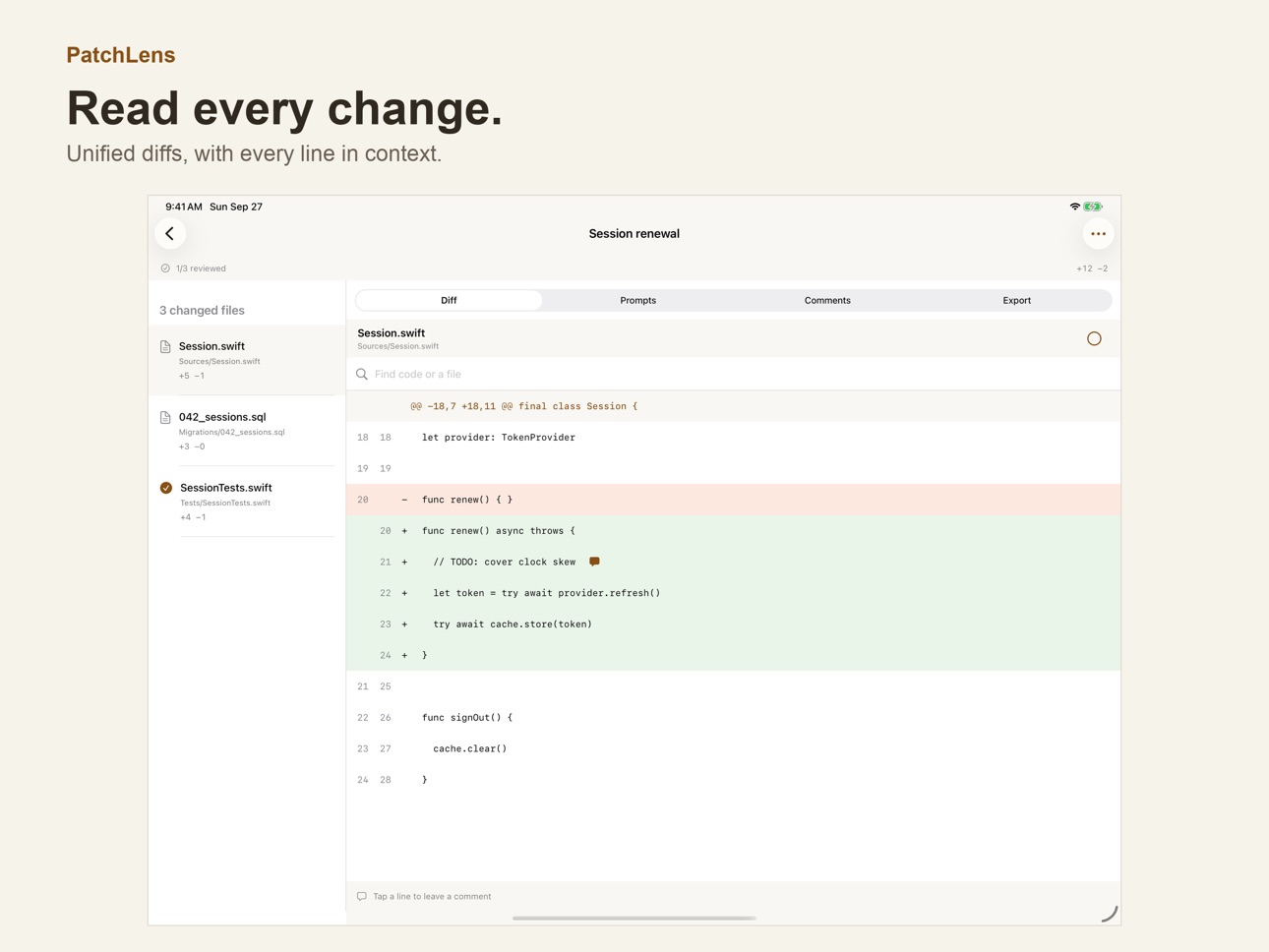Click the 042_sessions.sql file document icon
Viewport: 1269px width, 952px height.
pos(165,417)
